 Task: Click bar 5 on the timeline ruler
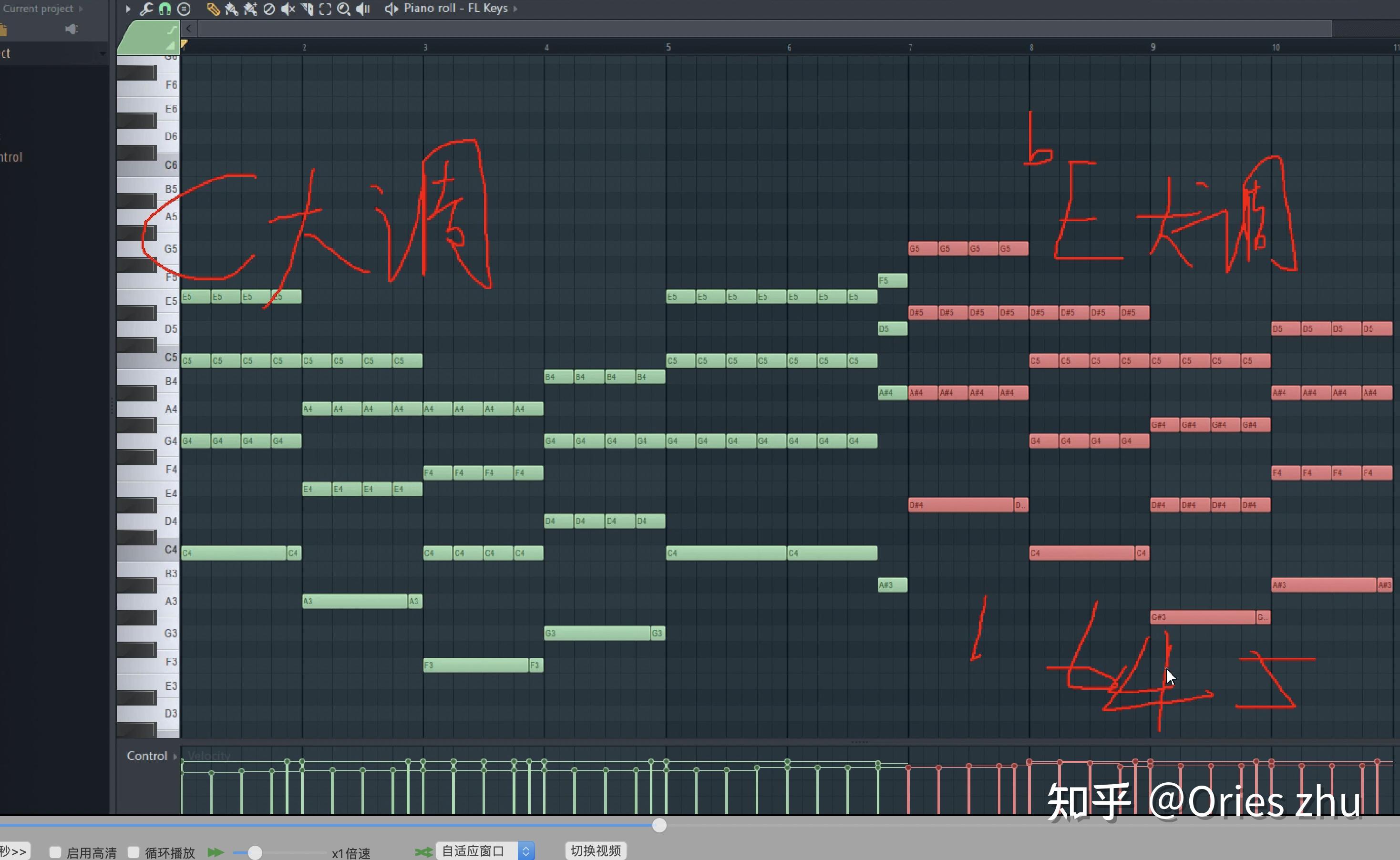point(669,47)
